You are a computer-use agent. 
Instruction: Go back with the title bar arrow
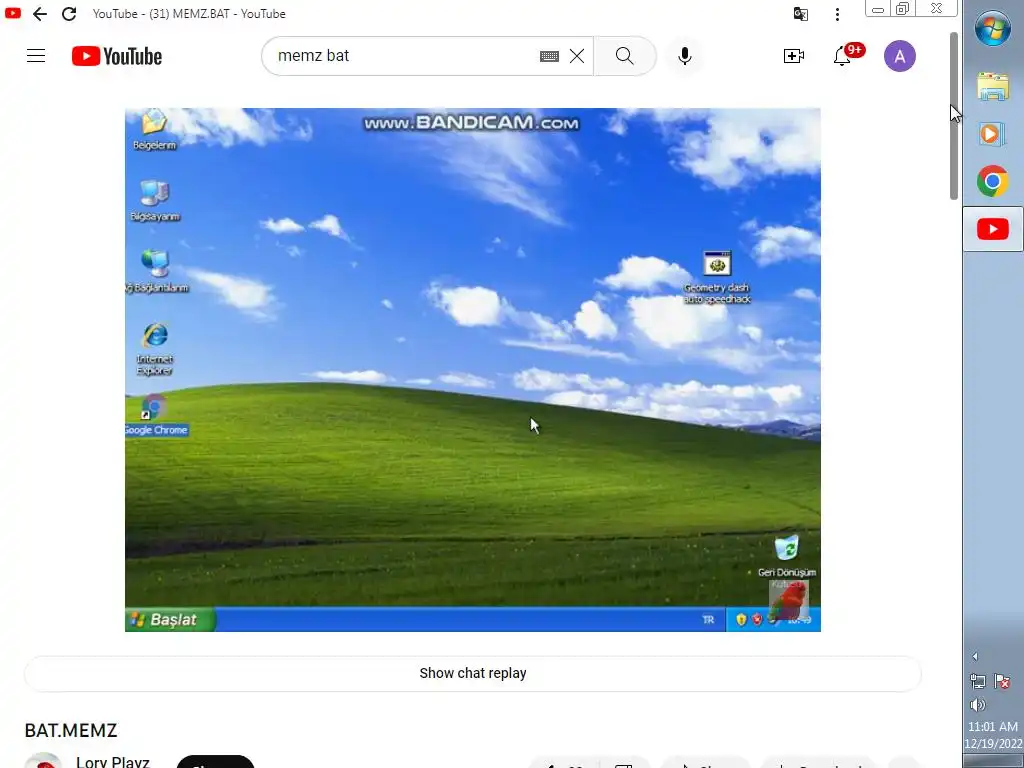(40, 14)
